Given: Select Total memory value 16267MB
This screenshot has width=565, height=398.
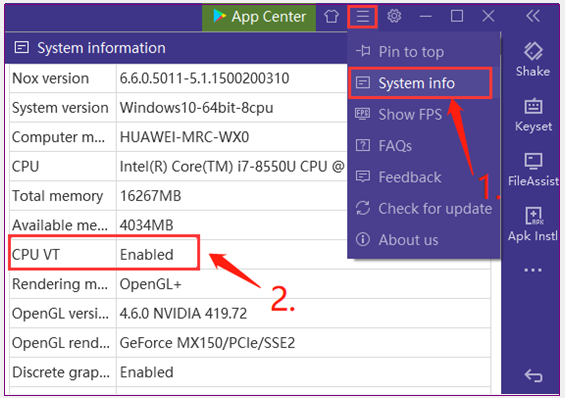Looking at the screenshot, I should (150, 196).
